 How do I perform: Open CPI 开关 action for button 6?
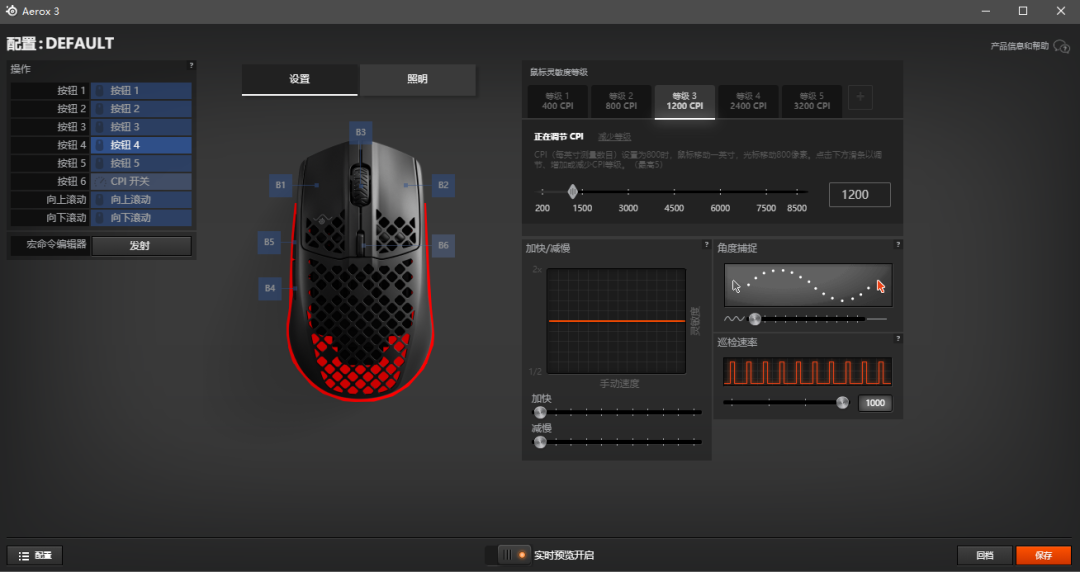[141, 181]
